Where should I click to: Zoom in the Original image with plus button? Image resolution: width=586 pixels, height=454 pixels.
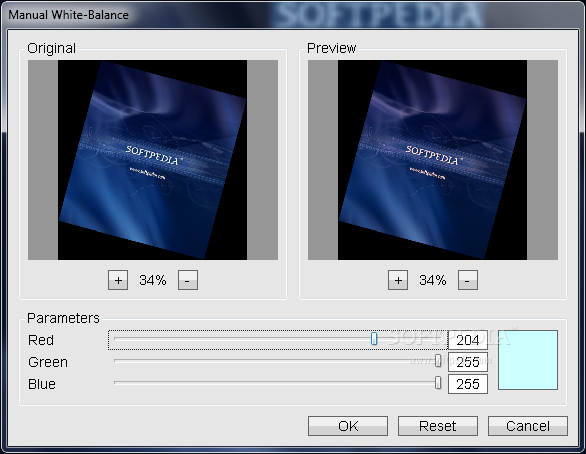[118, 280]
